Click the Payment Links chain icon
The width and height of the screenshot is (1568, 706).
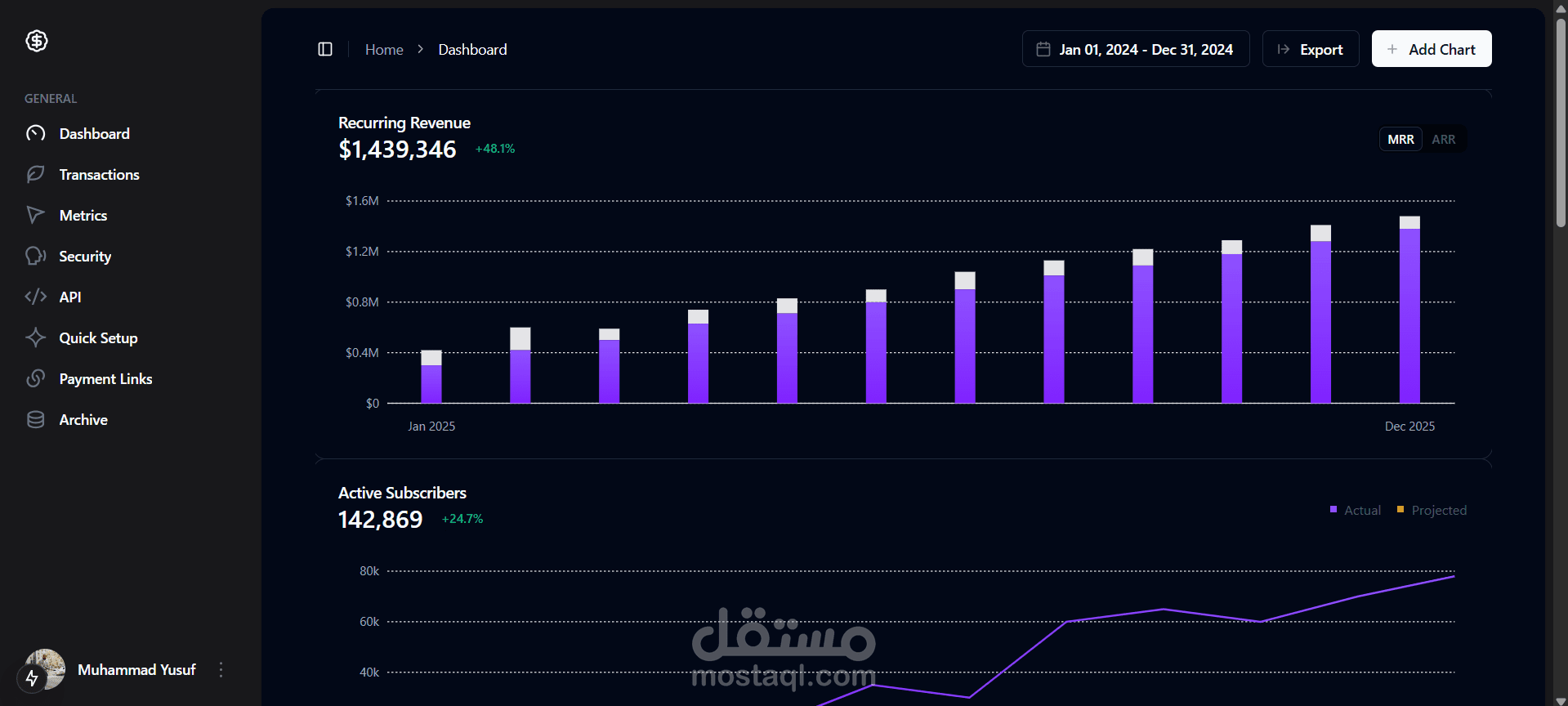[35, 378]
